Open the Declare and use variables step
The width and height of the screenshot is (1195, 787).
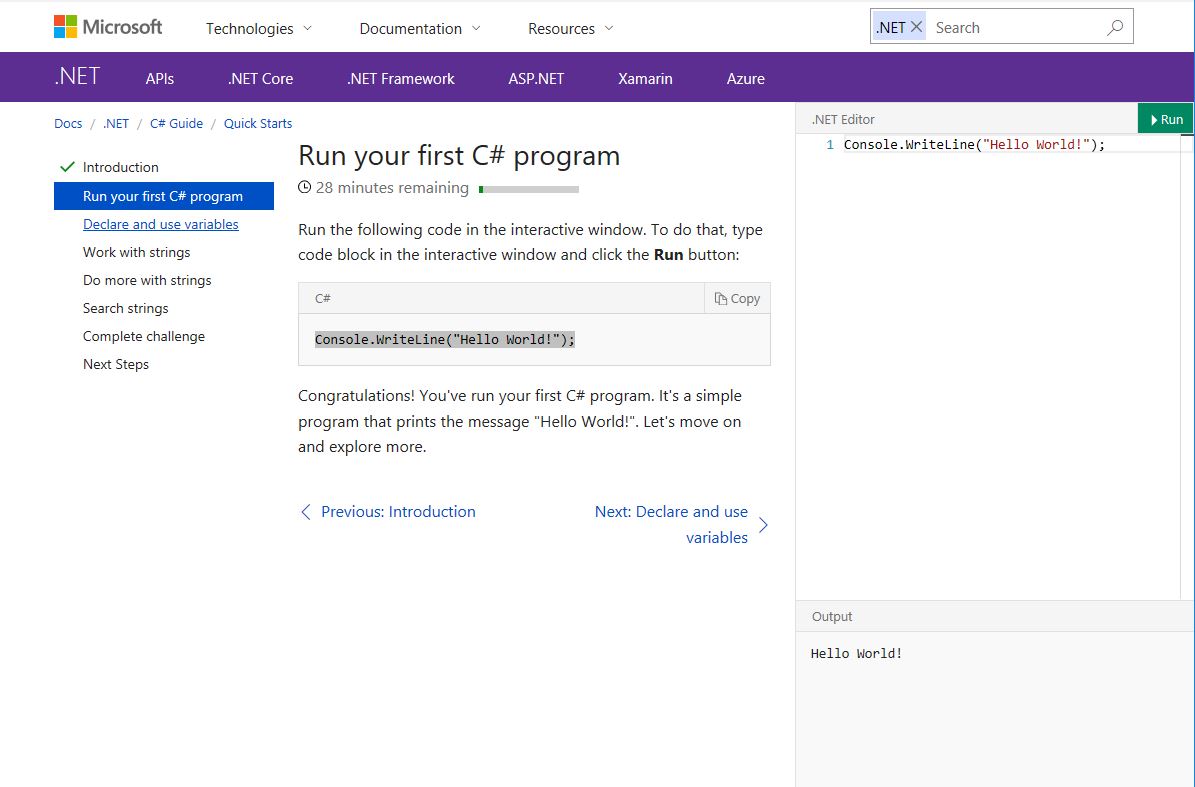160,224
